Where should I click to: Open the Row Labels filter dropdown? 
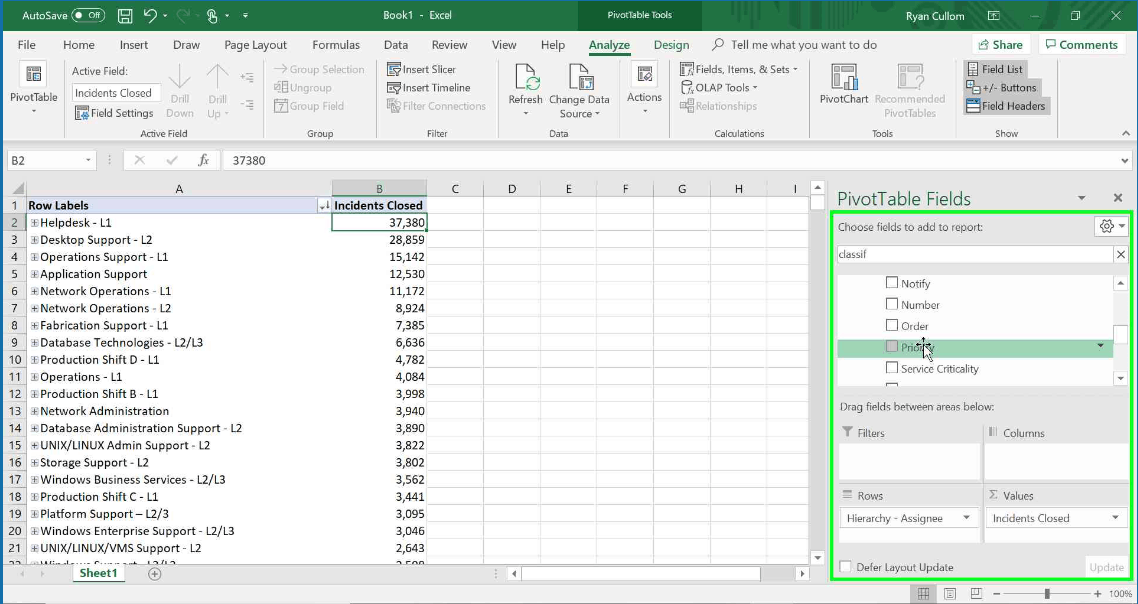click(x=324, y=206)
